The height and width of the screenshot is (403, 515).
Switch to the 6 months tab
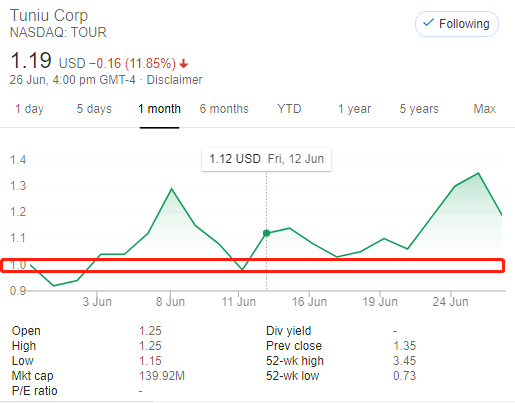coord(224,109)
